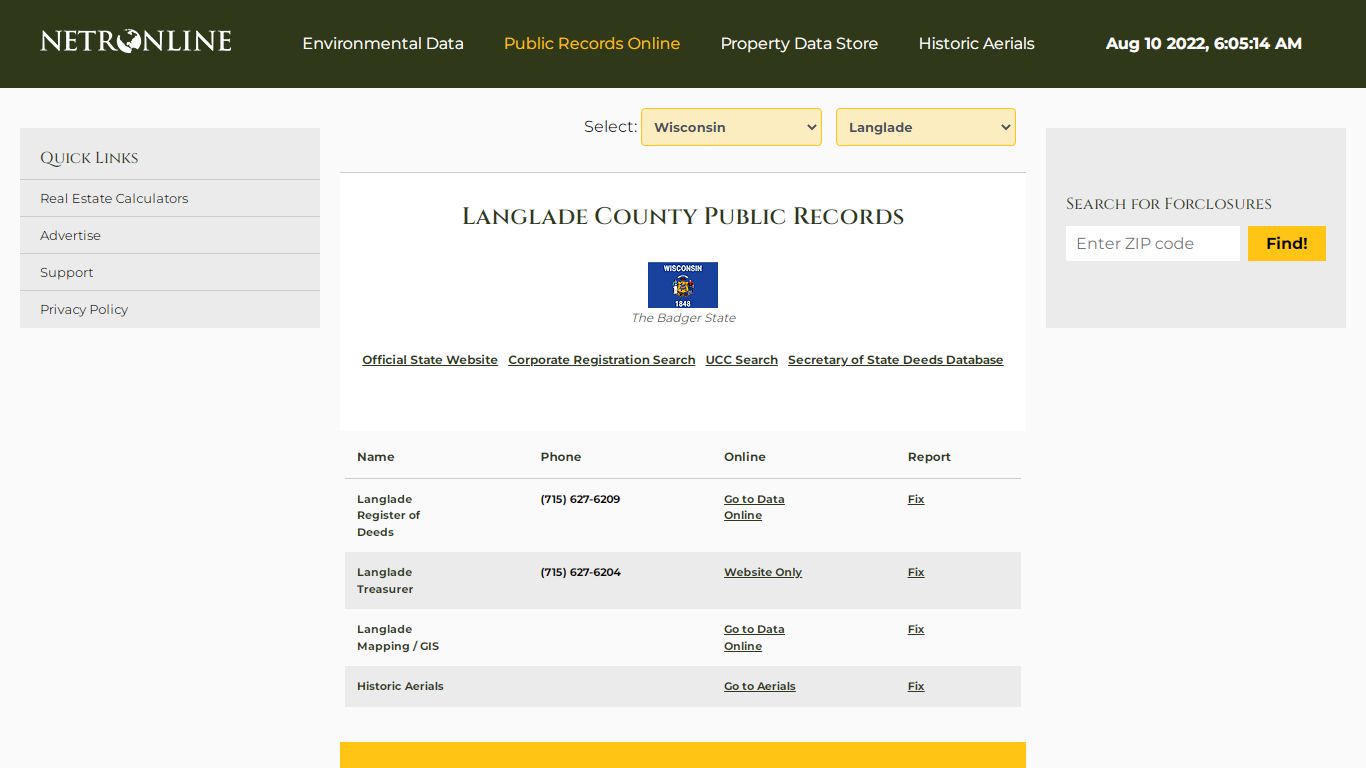Click Fix for Langlade Register of Deeds
The height and width of the screenshot is (768, 1366).
pyautogui.click(x=916, y=499)
